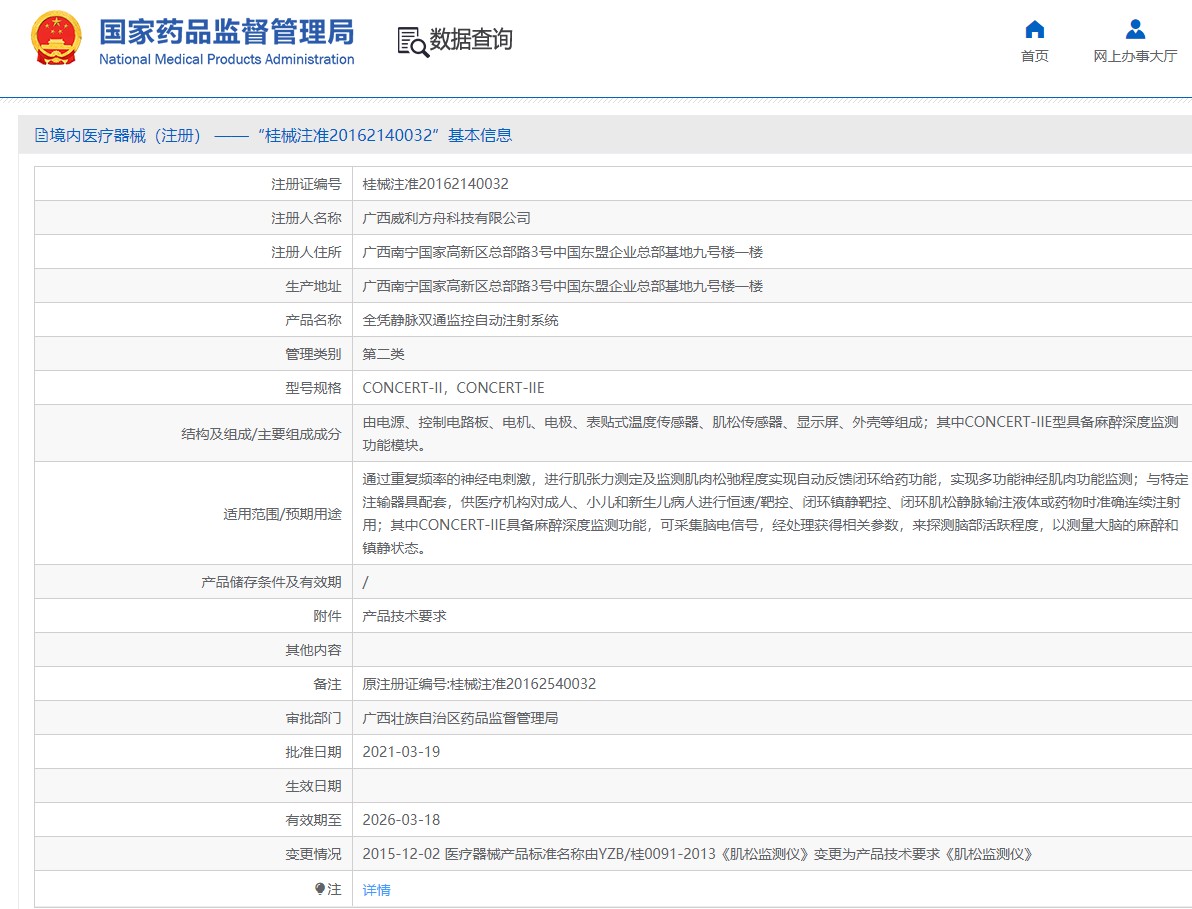The height and width of the screenshot is (909, 1192).
Task: Click the 数据查询 heading text
Action: [471, 40]
